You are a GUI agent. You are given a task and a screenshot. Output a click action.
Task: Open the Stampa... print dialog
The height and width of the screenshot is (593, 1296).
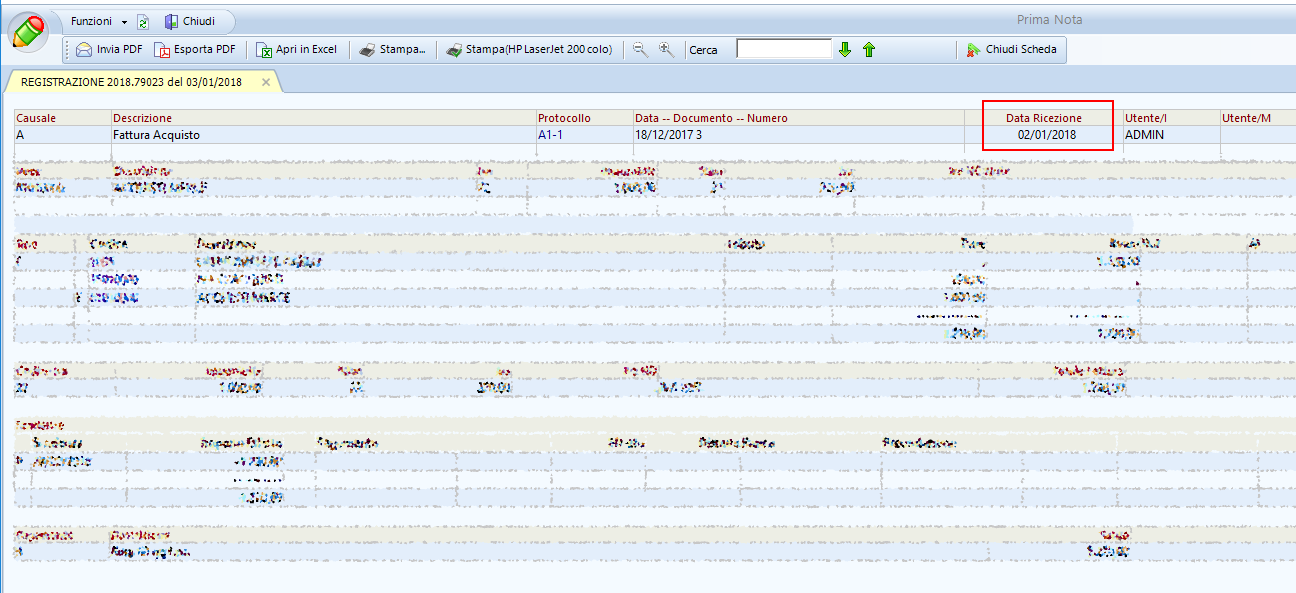coord(392,50)
